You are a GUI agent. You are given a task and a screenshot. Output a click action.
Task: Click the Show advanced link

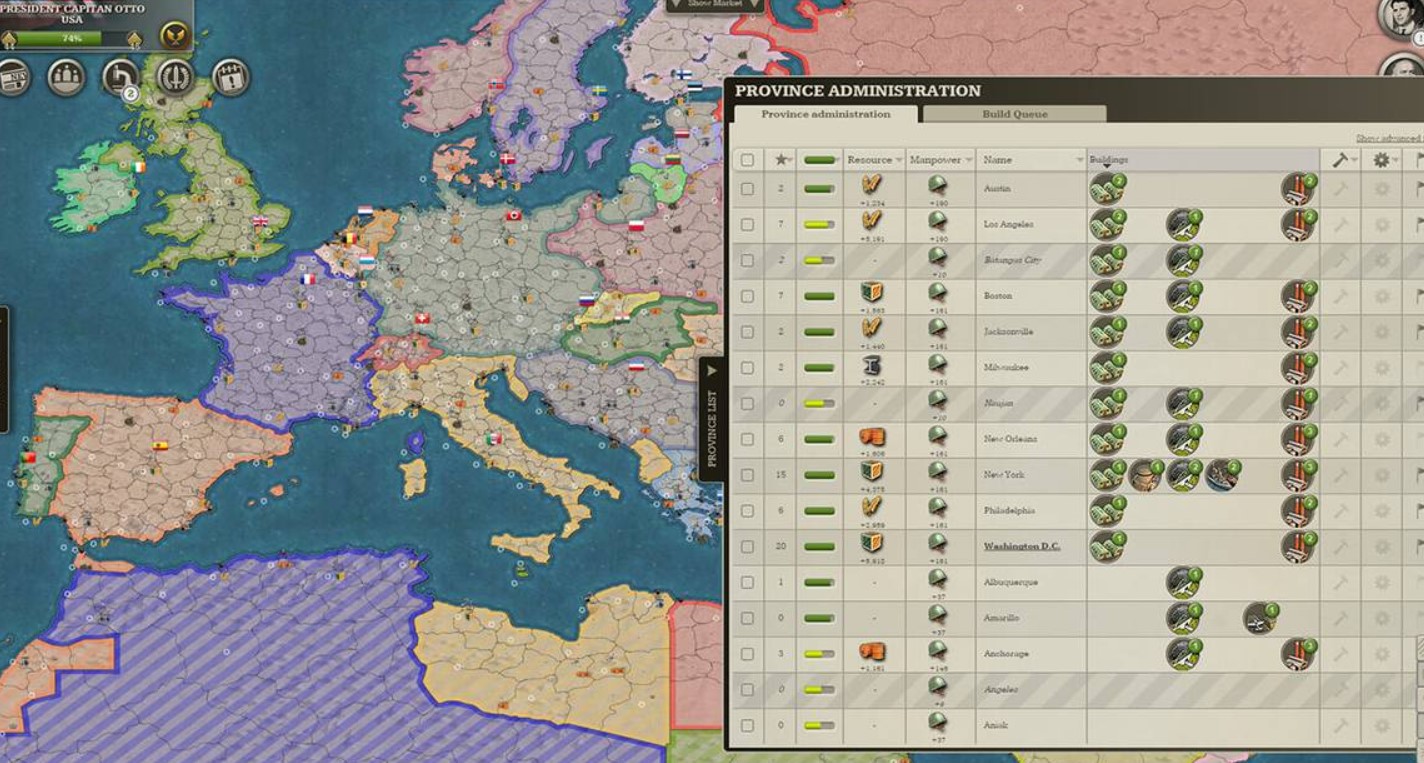point(1390,138)
